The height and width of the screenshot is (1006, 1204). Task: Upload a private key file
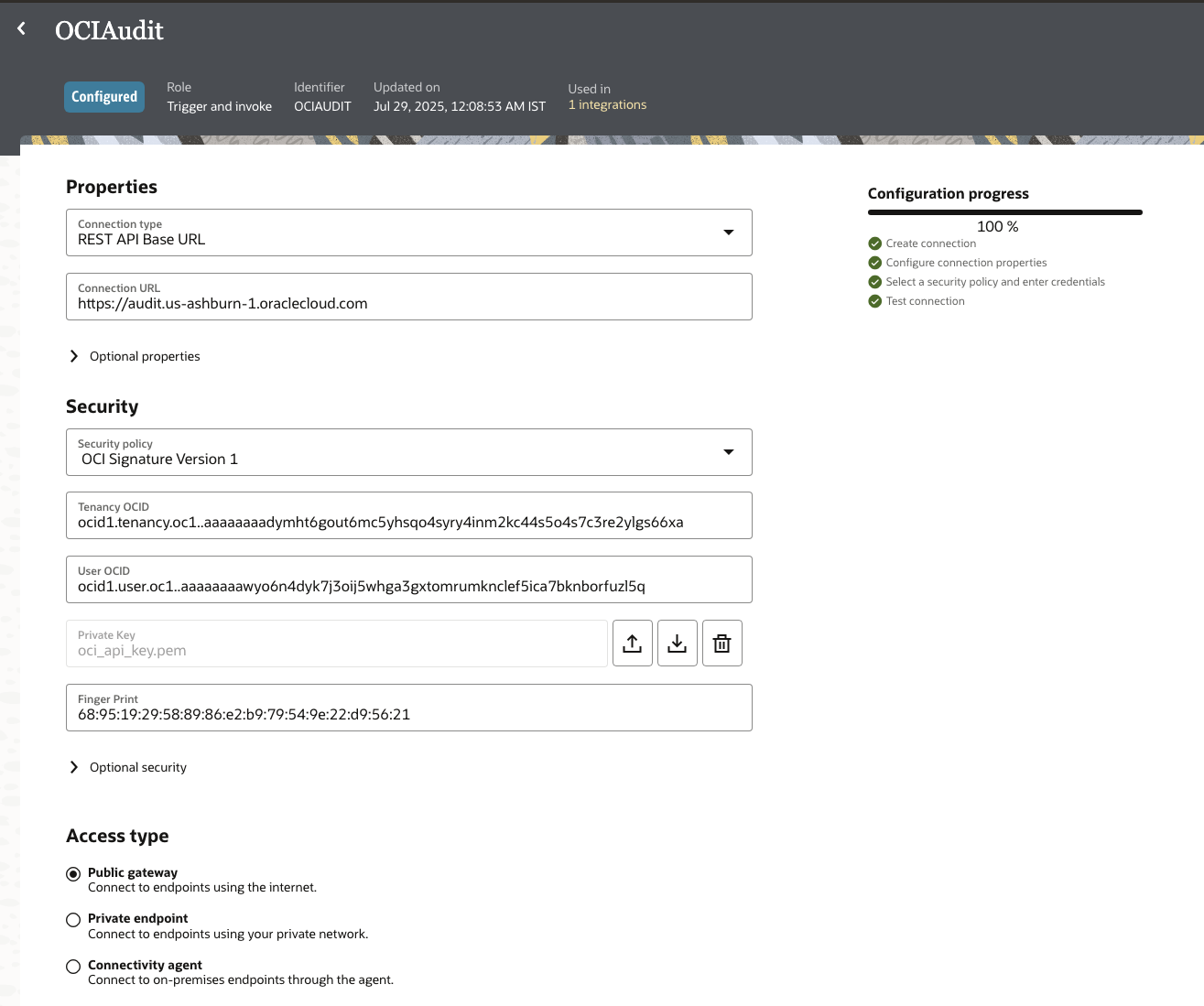pyautogui.click(x=632, y=644)
